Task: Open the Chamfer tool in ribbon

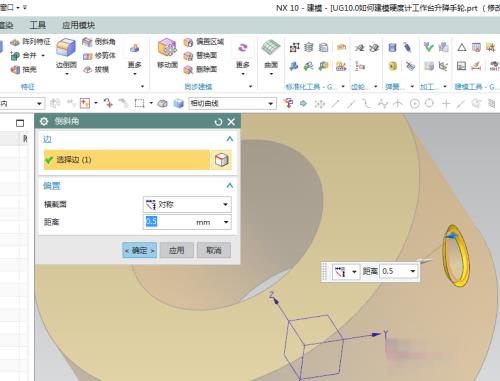Action: (x=99, y=42)
